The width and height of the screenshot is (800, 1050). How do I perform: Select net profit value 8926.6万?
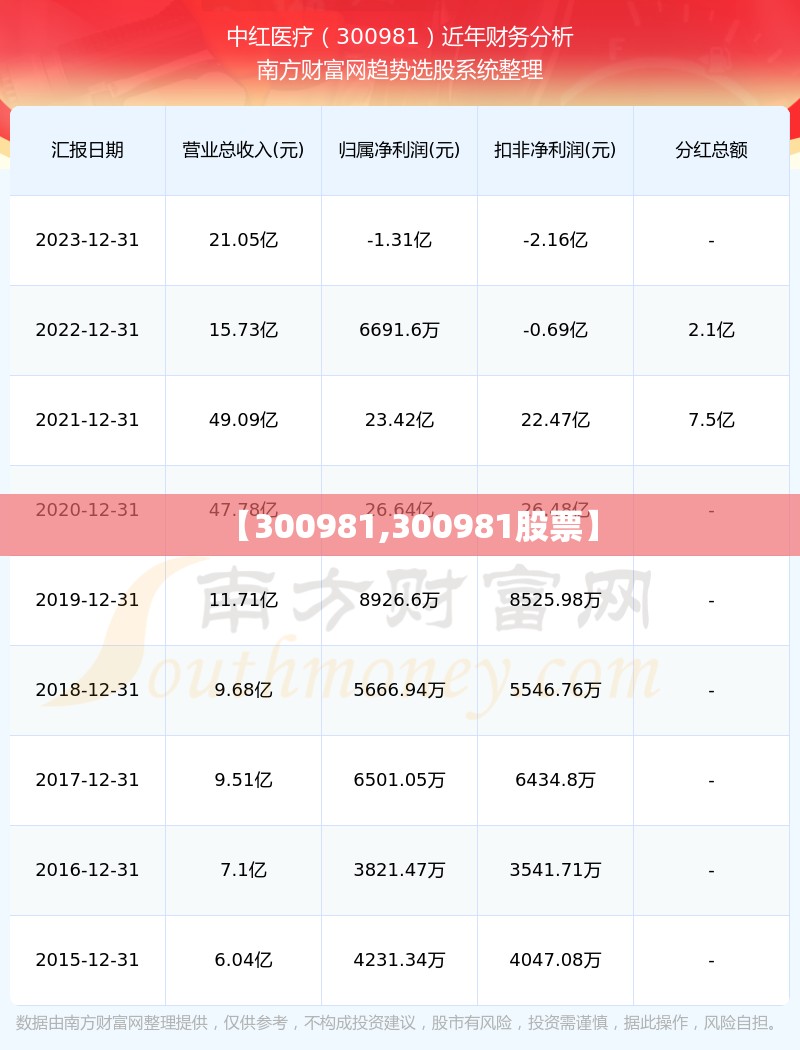tap(400, 600)
